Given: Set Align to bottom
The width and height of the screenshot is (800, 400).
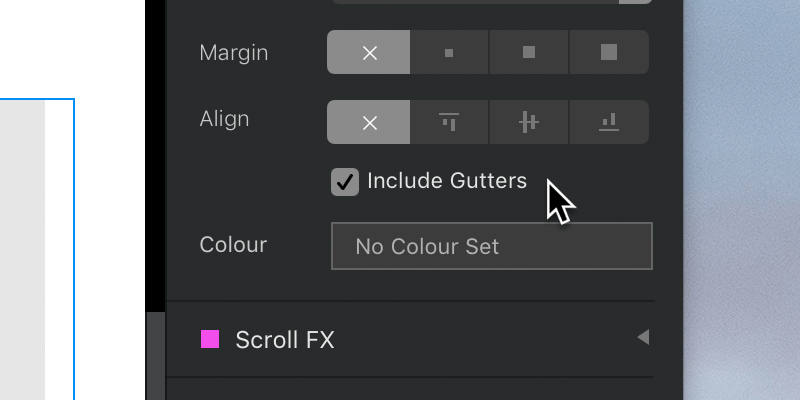Looking at the screenshot, I should pyautogui.click(x=609, y=122).
